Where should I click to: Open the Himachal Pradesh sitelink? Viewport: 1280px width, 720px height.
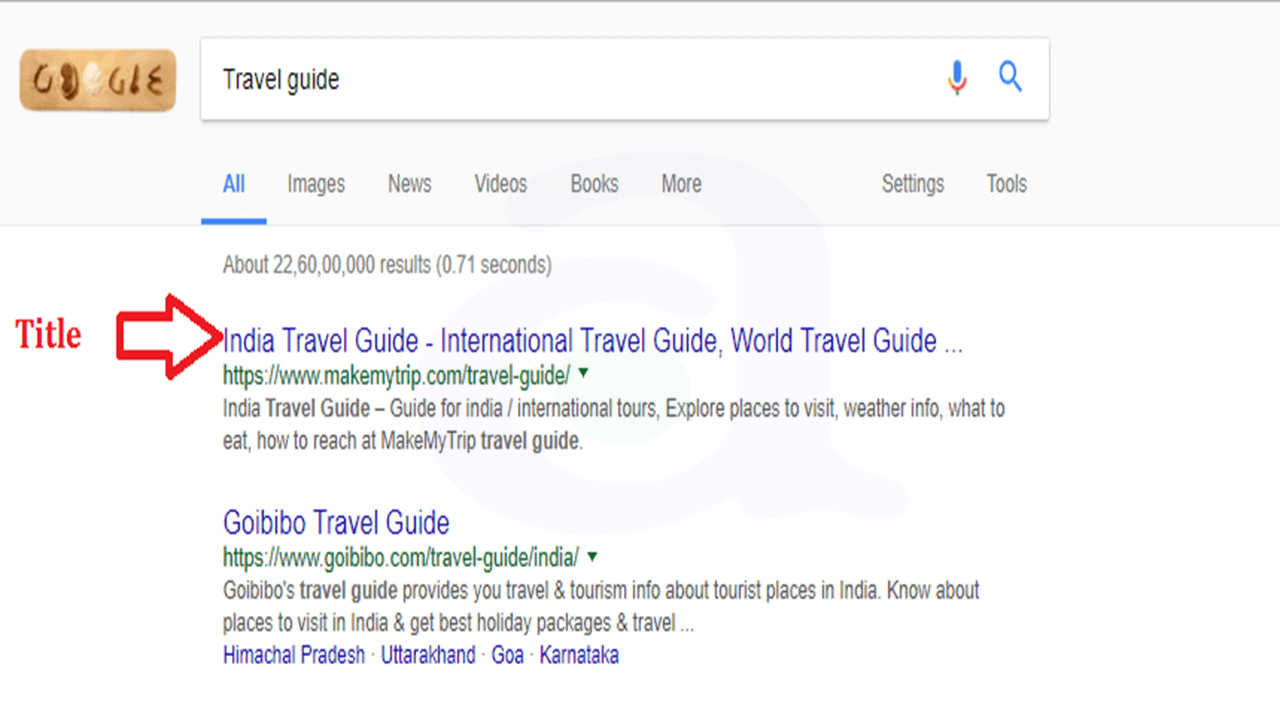point(294,656)
